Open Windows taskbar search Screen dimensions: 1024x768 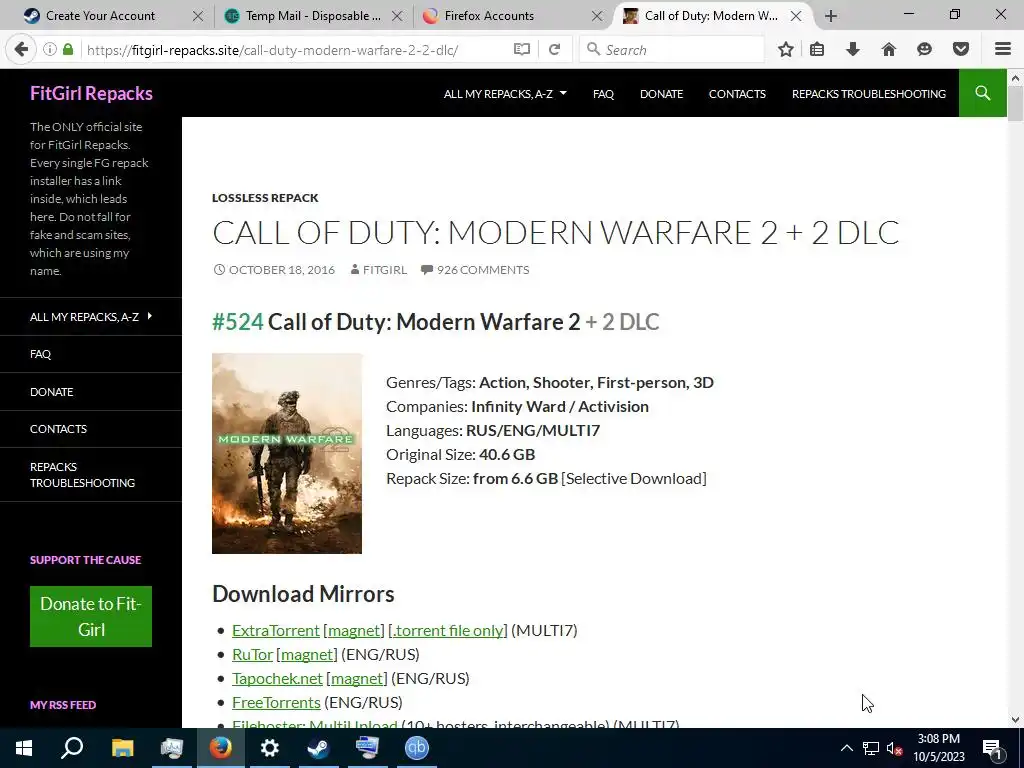point(72,748)
